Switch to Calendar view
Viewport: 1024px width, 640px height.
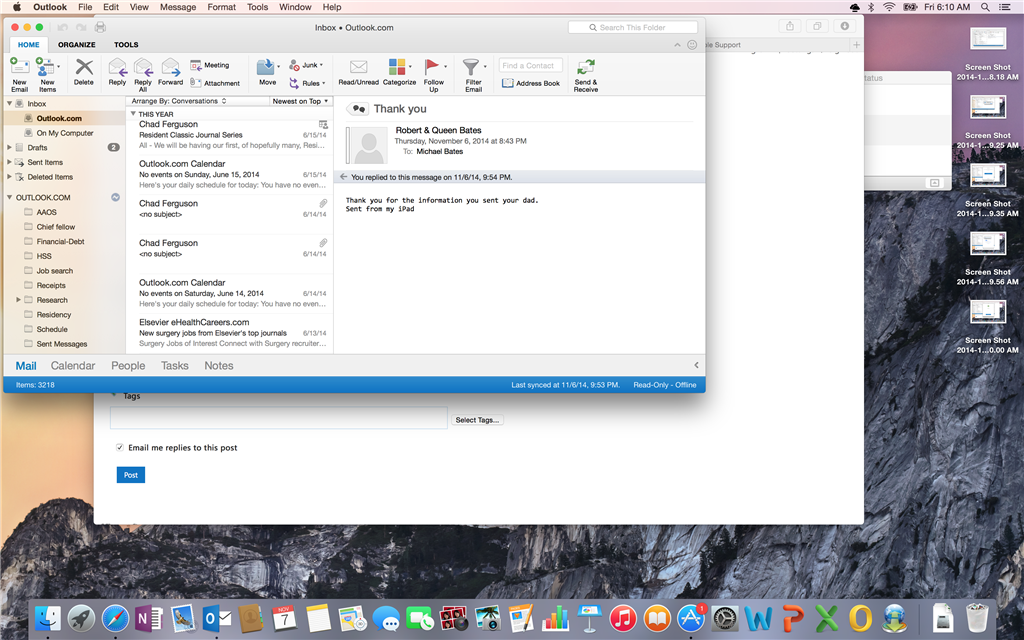point(73,366)
